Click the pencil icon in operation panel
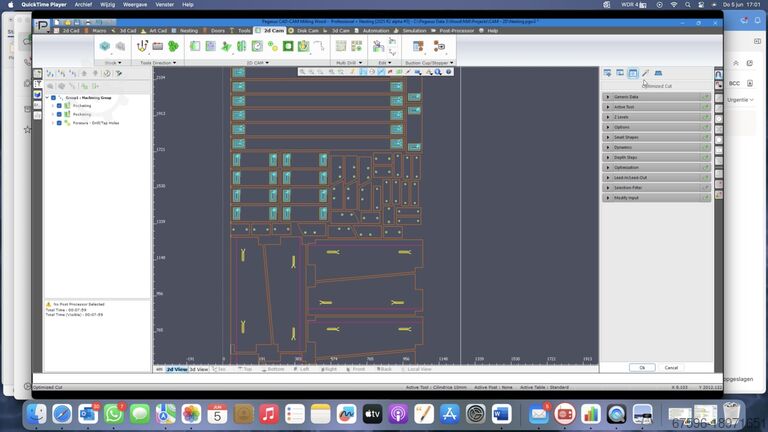 [646, 73]
